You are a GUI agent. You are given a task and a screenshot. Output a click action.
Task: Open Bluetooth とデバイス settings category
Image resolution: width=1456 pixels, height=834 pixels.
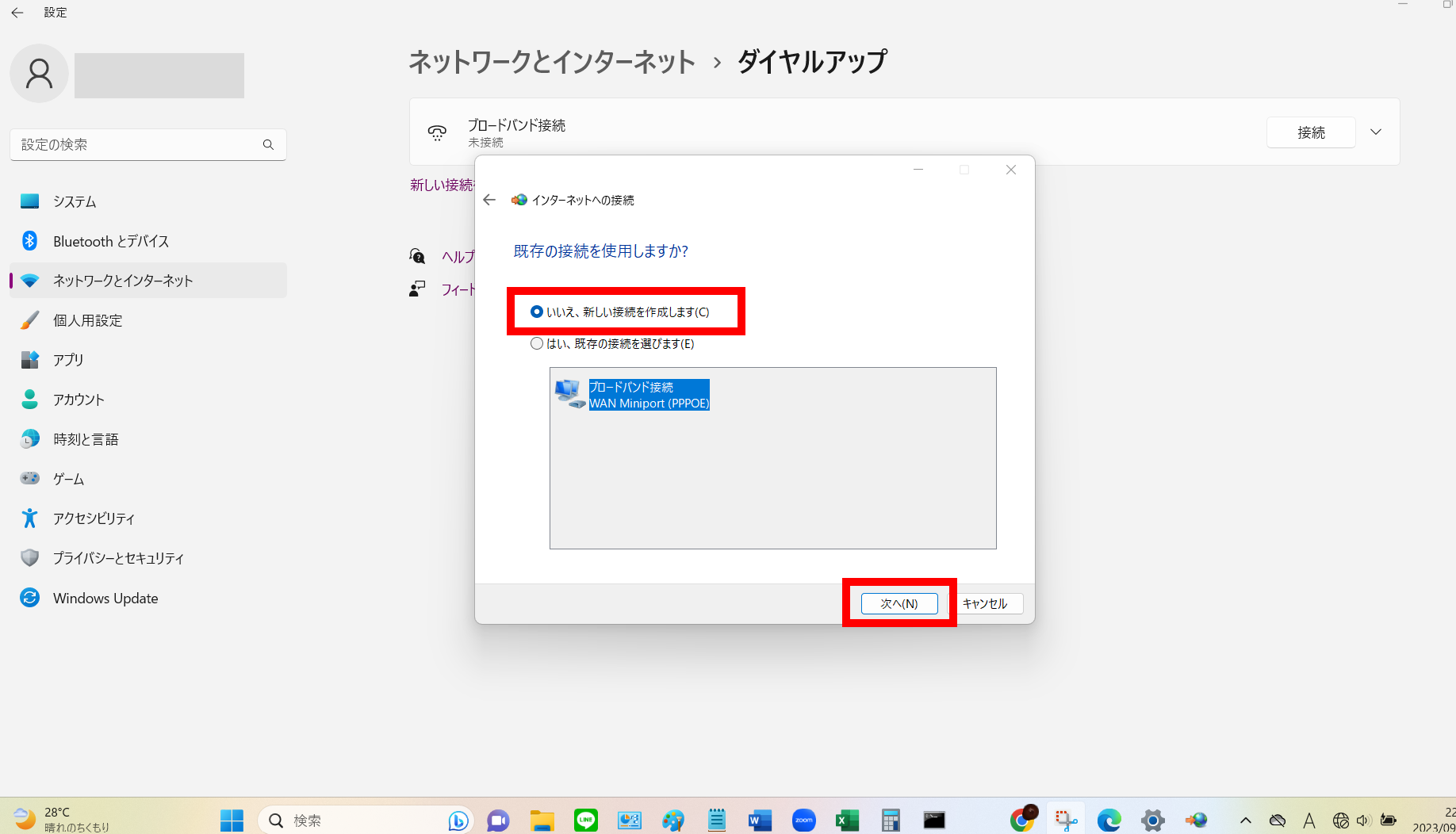(x=110, y=241)
